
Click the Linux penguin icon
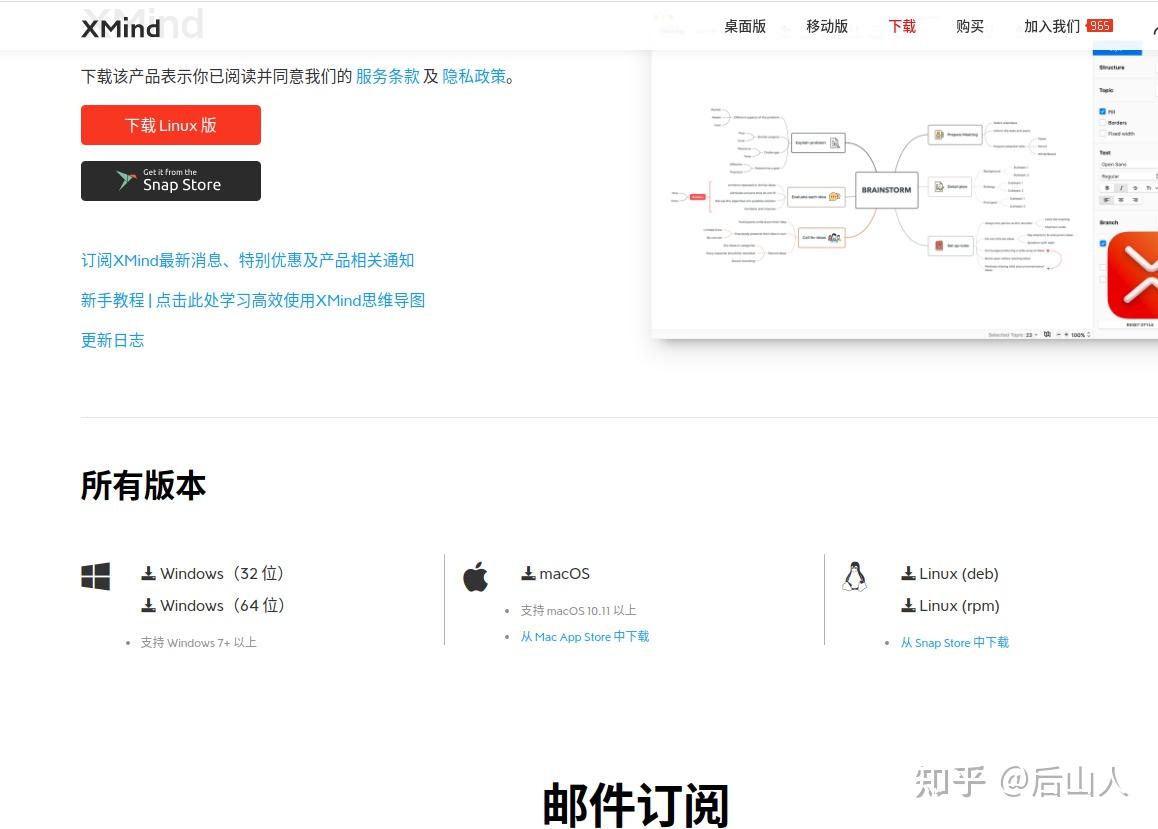(x=855, y=575)
